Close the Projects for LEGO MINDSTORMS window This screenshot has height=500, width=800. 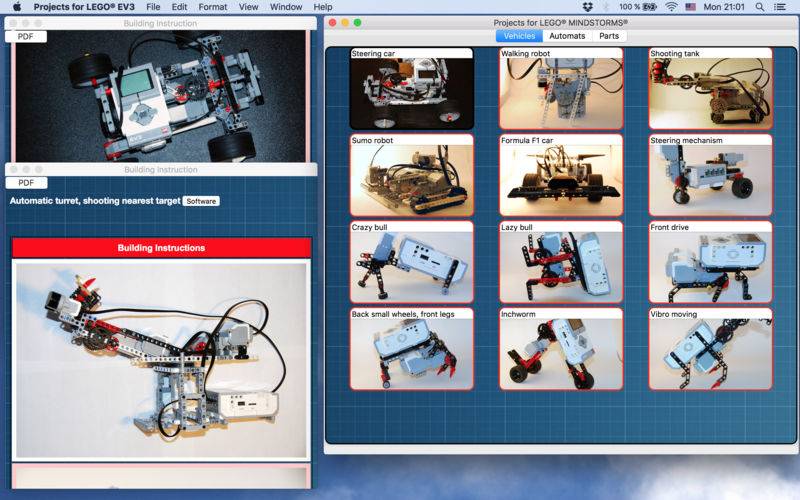pyautogui.click(x=333, y=22)
